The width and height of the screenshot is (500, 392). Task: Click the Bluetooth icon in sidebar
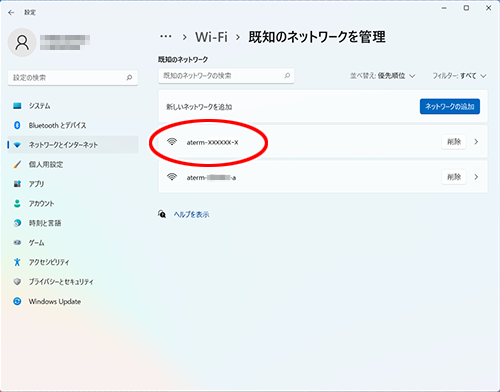[17, 125]
